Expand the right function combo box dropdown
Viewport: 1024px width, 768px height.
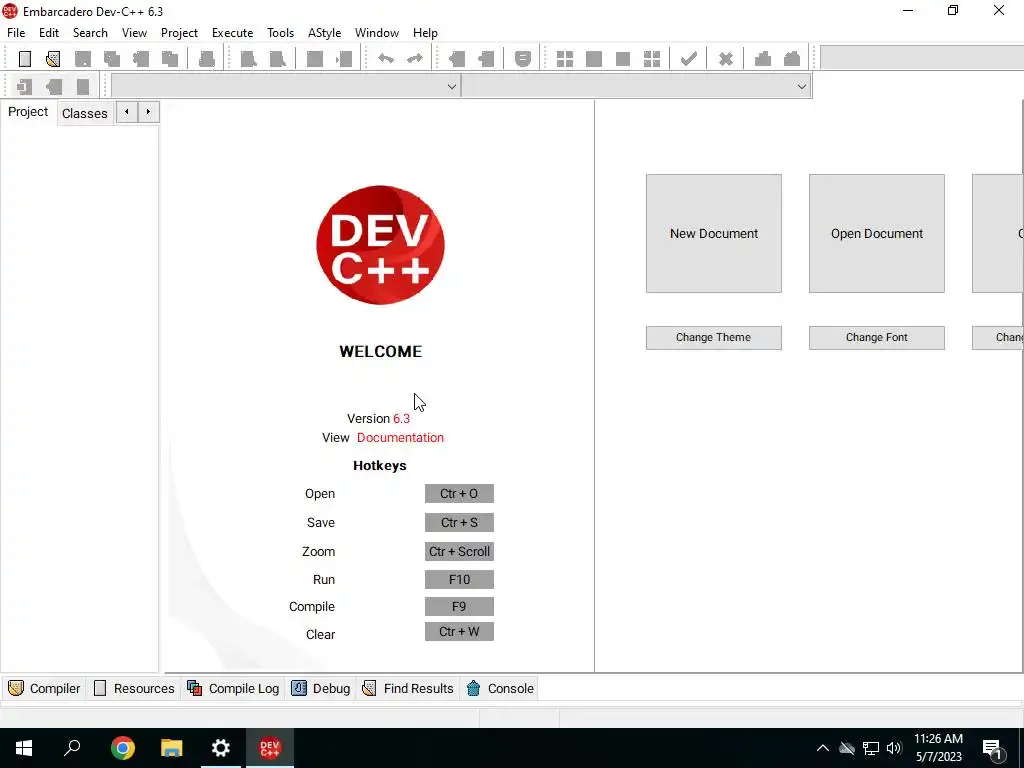801,86
